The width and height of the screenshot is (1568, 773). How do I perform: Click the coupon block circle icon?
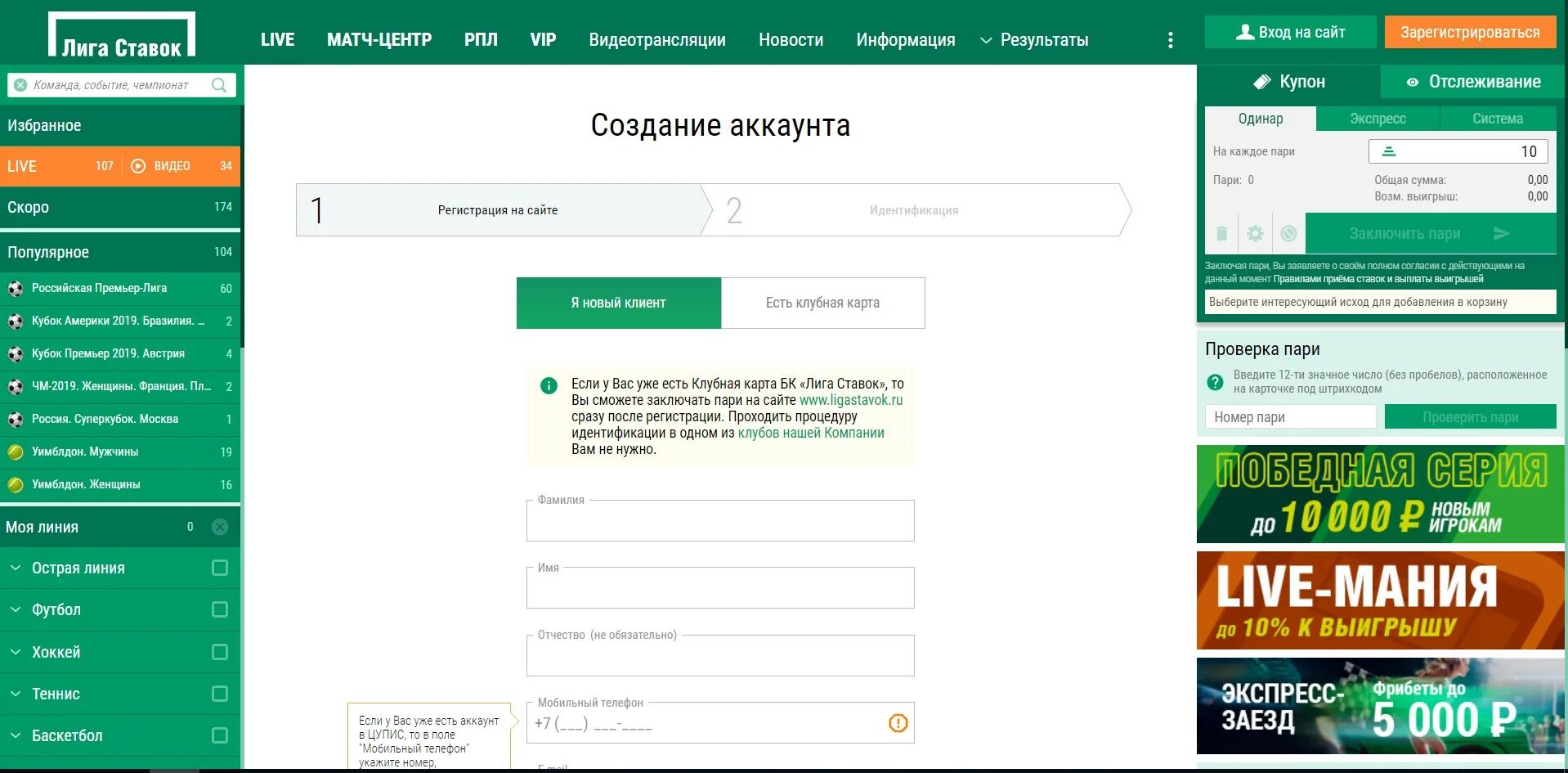pos(1288,234)
